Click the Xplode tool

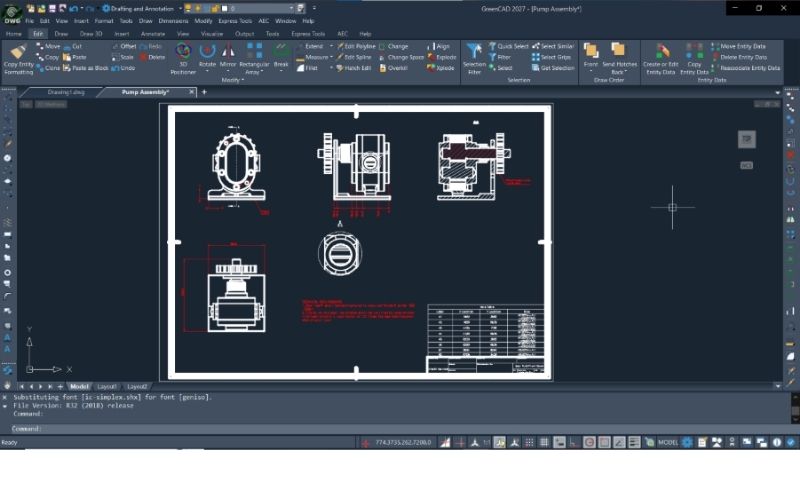441,68
